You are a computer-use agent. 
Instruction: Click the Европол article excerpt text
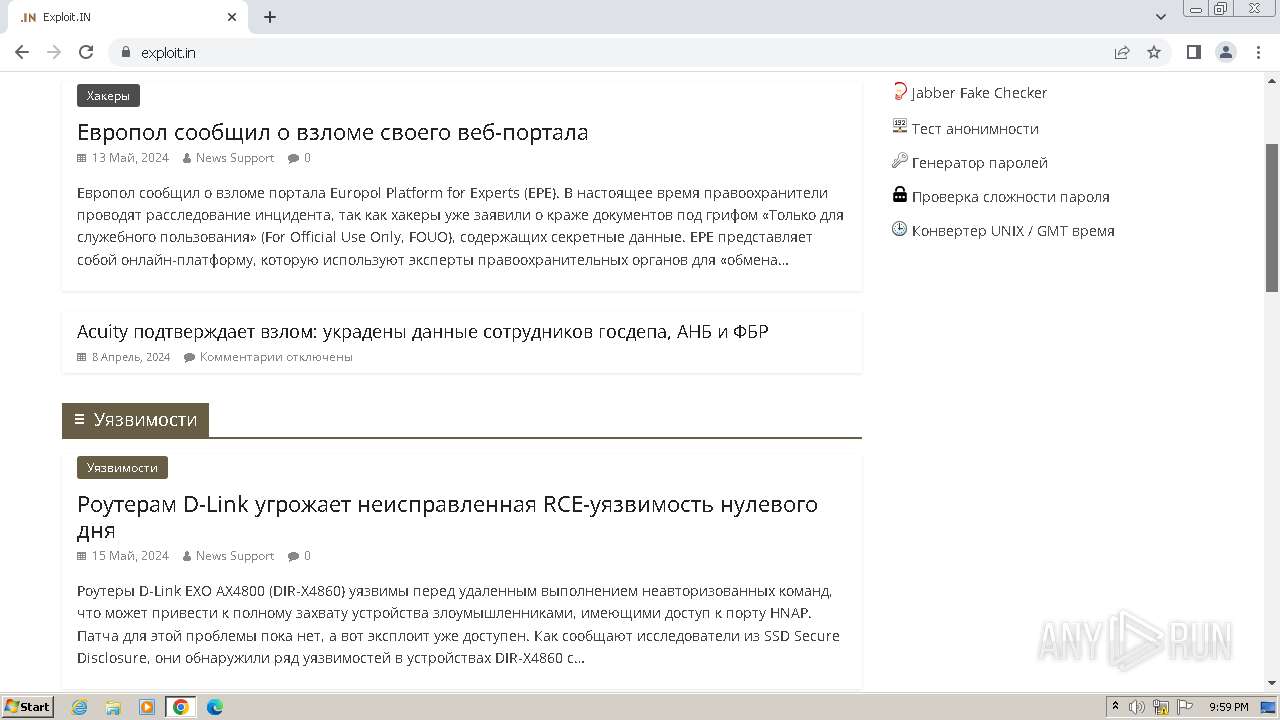click(x=461, y=226)
